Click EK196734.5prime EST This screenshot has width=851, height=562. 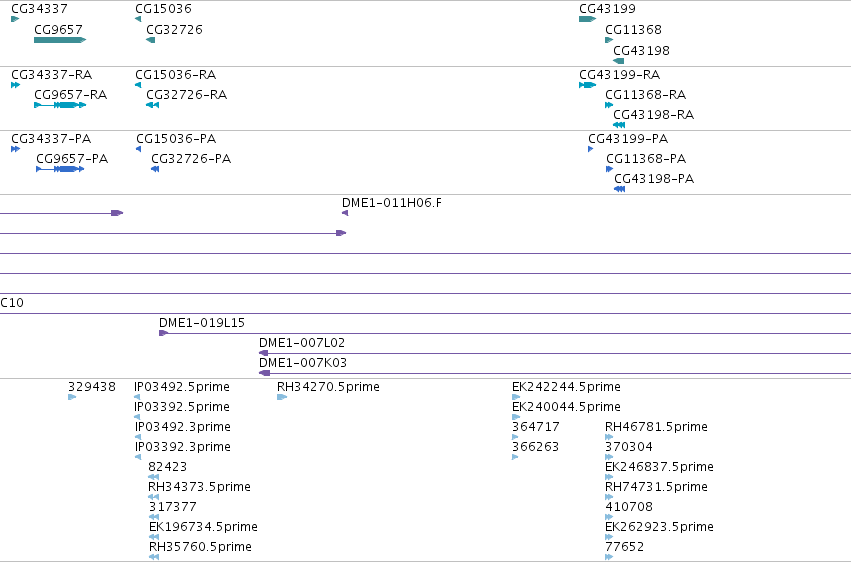point(203,527)
